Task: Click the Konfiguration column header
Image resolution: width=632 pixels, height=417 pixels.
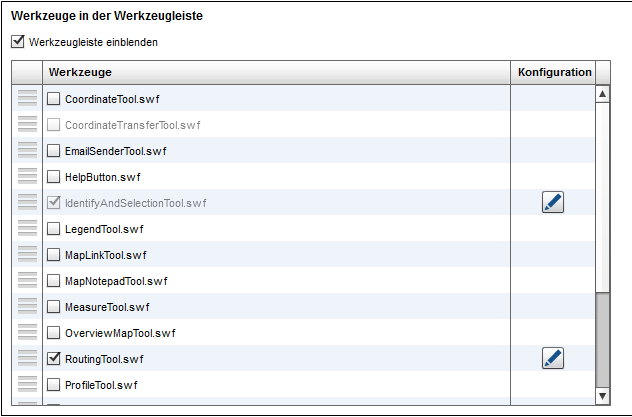Action: point(553,73)
